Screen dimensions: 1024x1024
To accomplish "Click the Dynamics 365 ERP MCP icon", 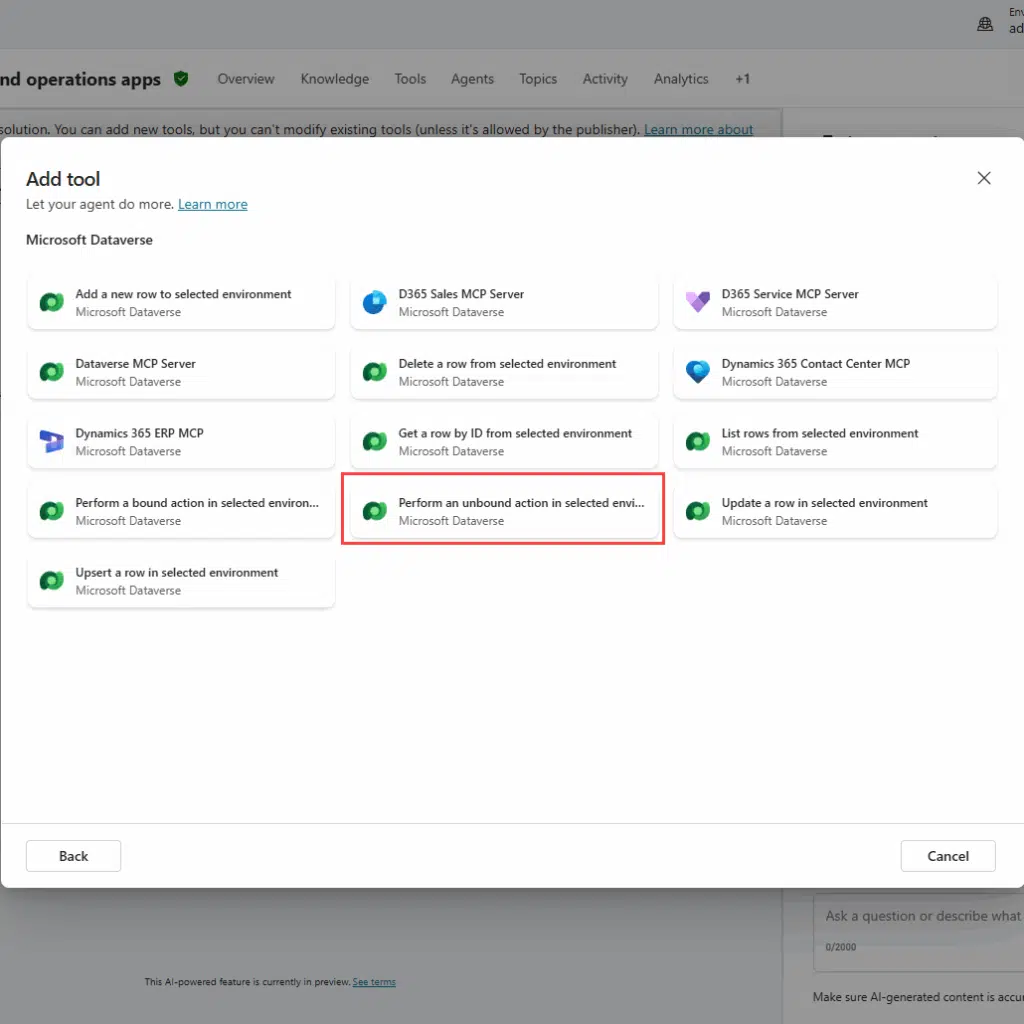I will click(51, 441).
